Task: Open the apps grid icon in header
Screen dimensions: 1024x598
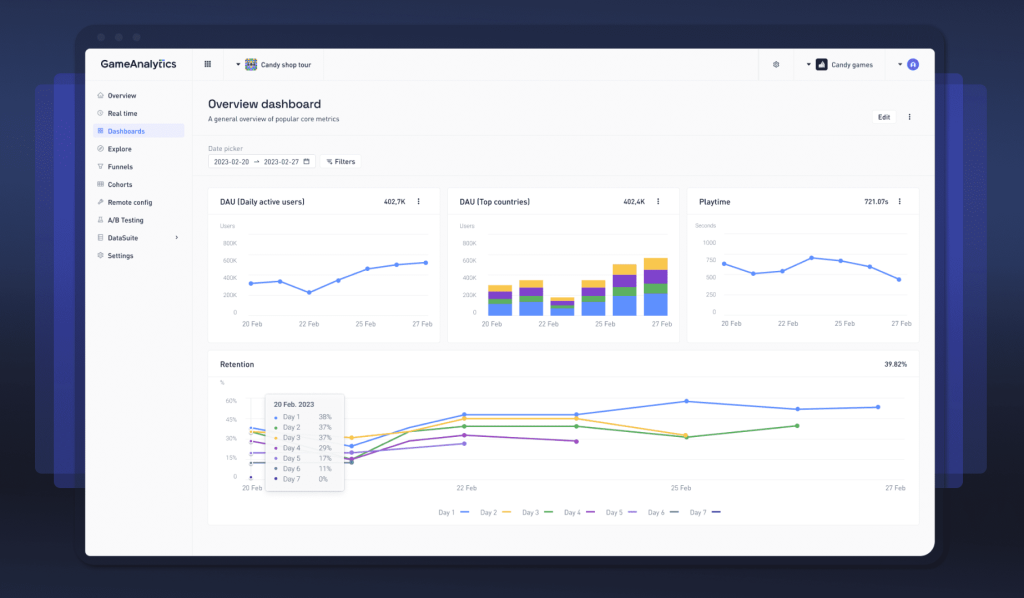Action: [x=207, y=64]
